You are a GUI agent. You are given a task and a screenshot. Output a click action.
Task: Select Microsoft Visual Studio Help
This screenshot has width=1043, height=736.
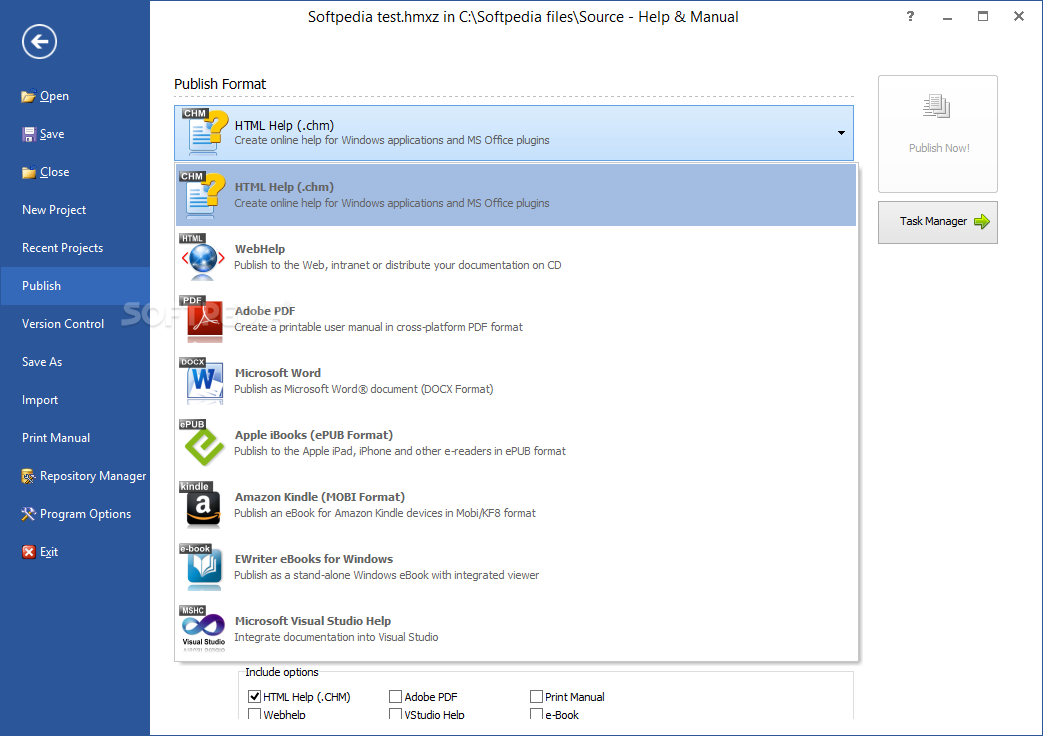[x=516, y=629]
